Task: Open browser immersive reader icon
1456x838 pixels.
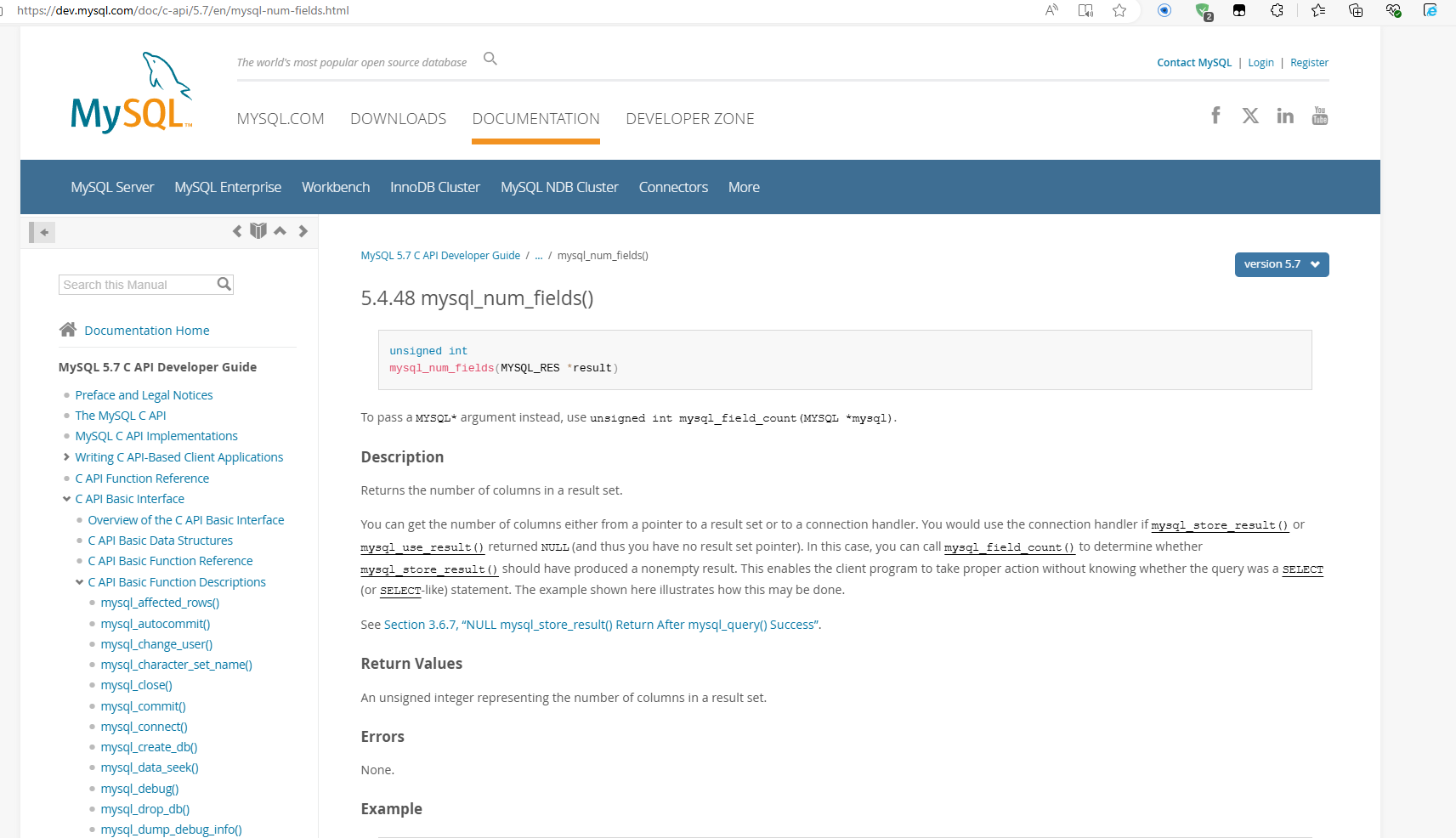Action: [1085, 10]
